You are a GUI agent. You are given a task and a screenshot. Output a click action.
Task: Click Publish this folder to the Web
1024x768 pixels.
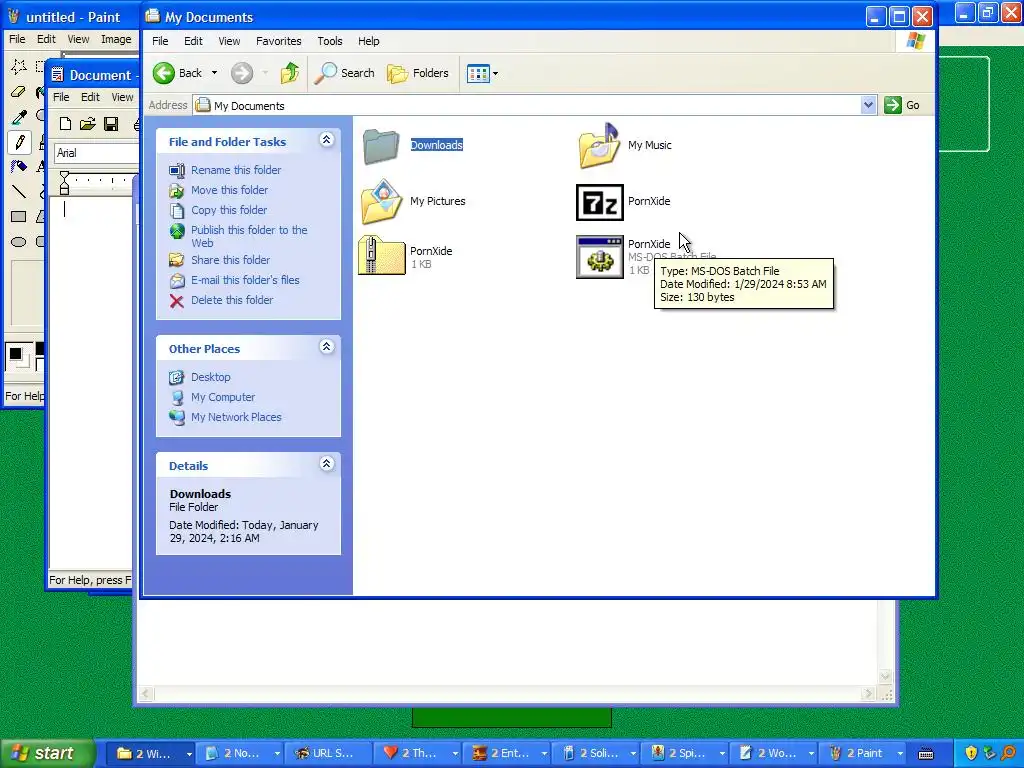click(249, 236)
